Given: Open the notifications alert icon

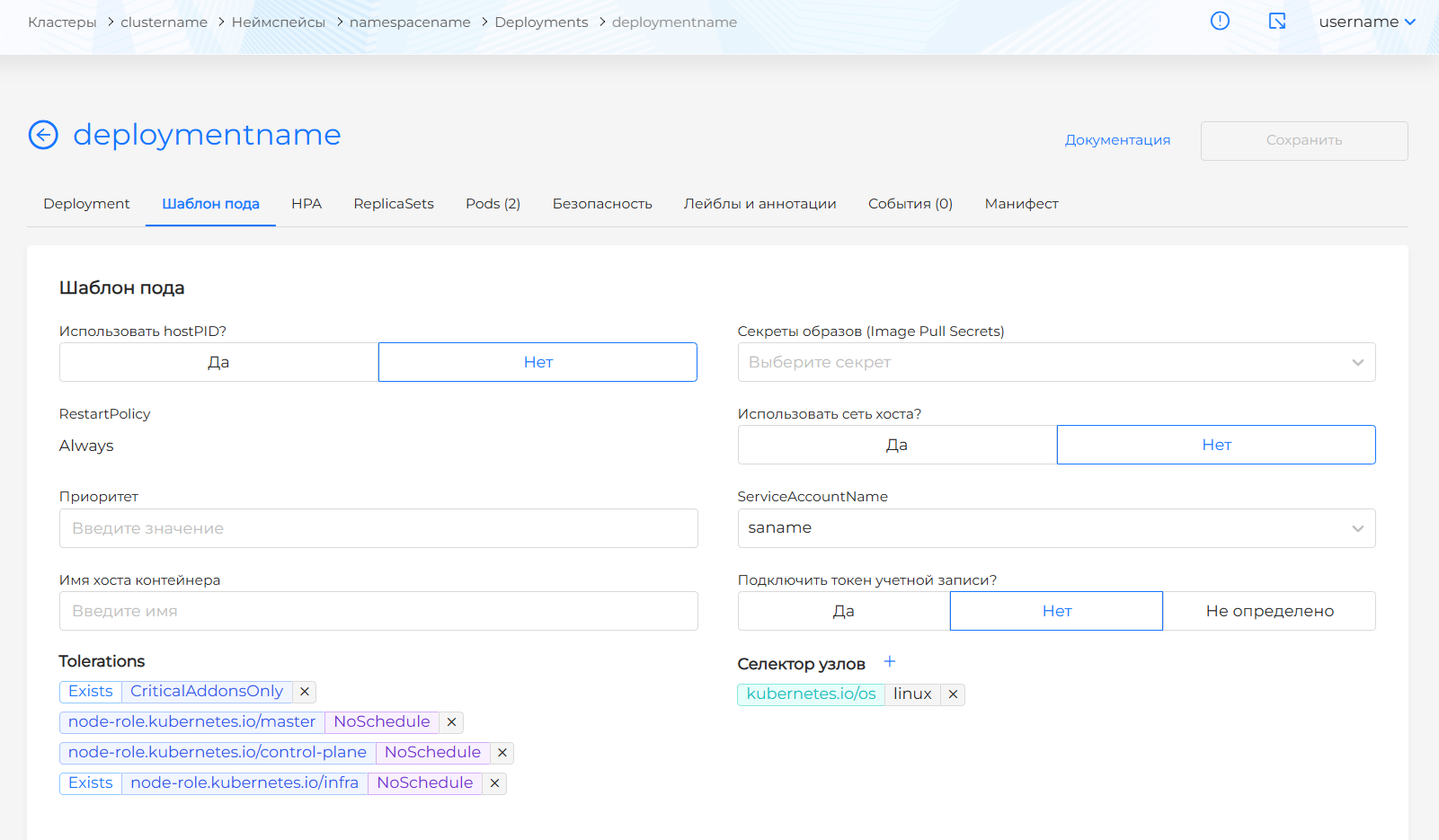Looking at the screenshot, I should tap(1220, 21).
